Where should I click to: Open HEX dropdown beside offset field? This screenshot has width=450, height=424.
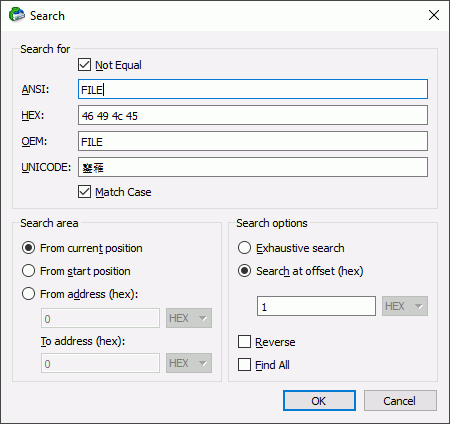(405, 306)
